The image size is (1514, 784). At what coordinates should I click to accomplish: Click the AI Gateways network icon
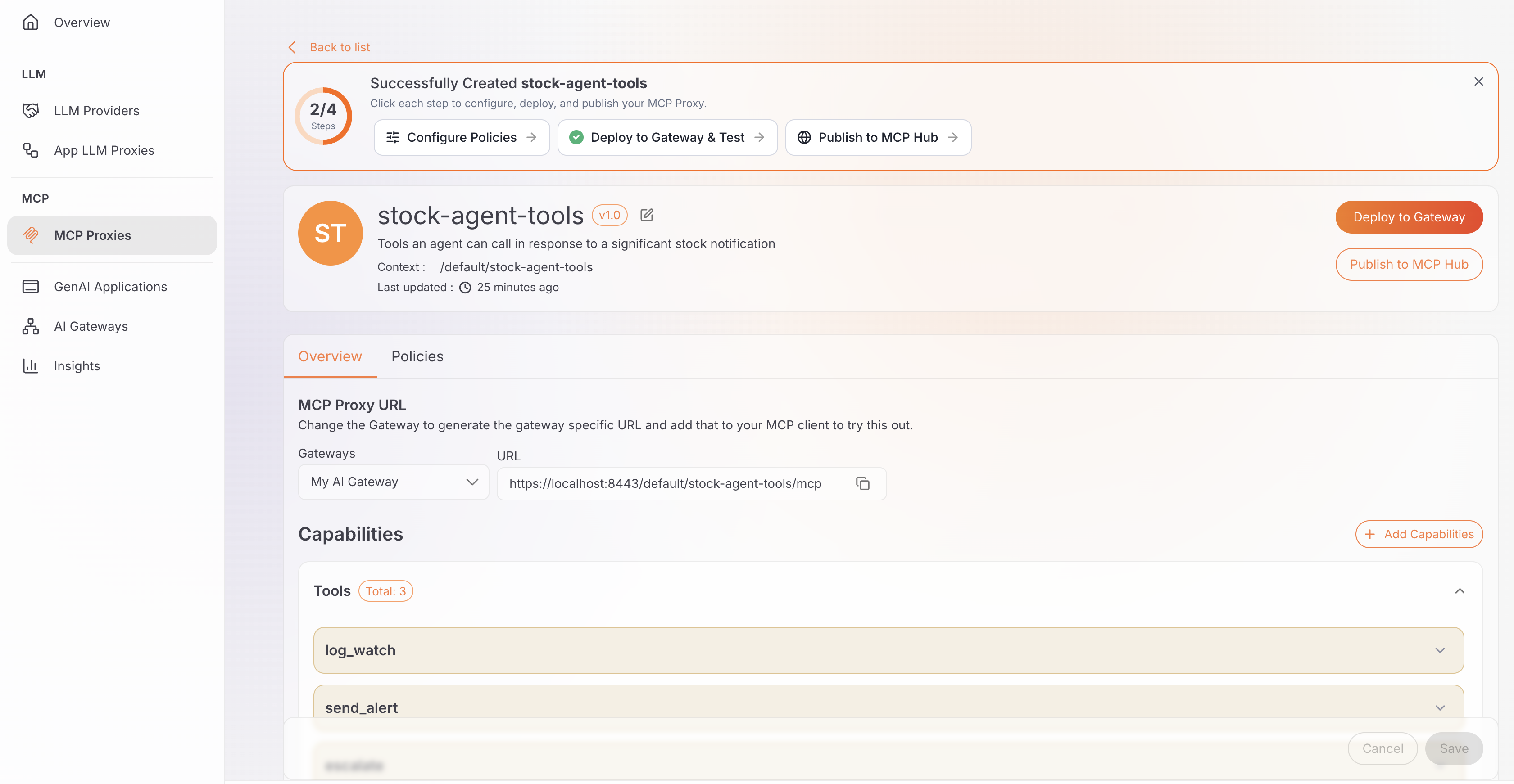31,326
